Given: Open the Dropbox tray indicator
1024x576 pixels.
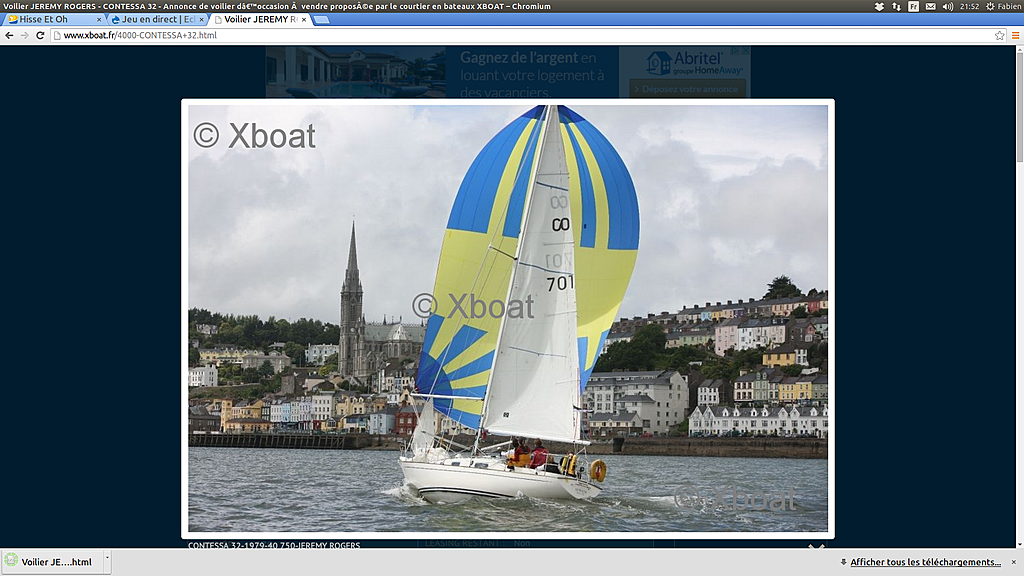Looking at the screenshot, I should click(879, 7).
